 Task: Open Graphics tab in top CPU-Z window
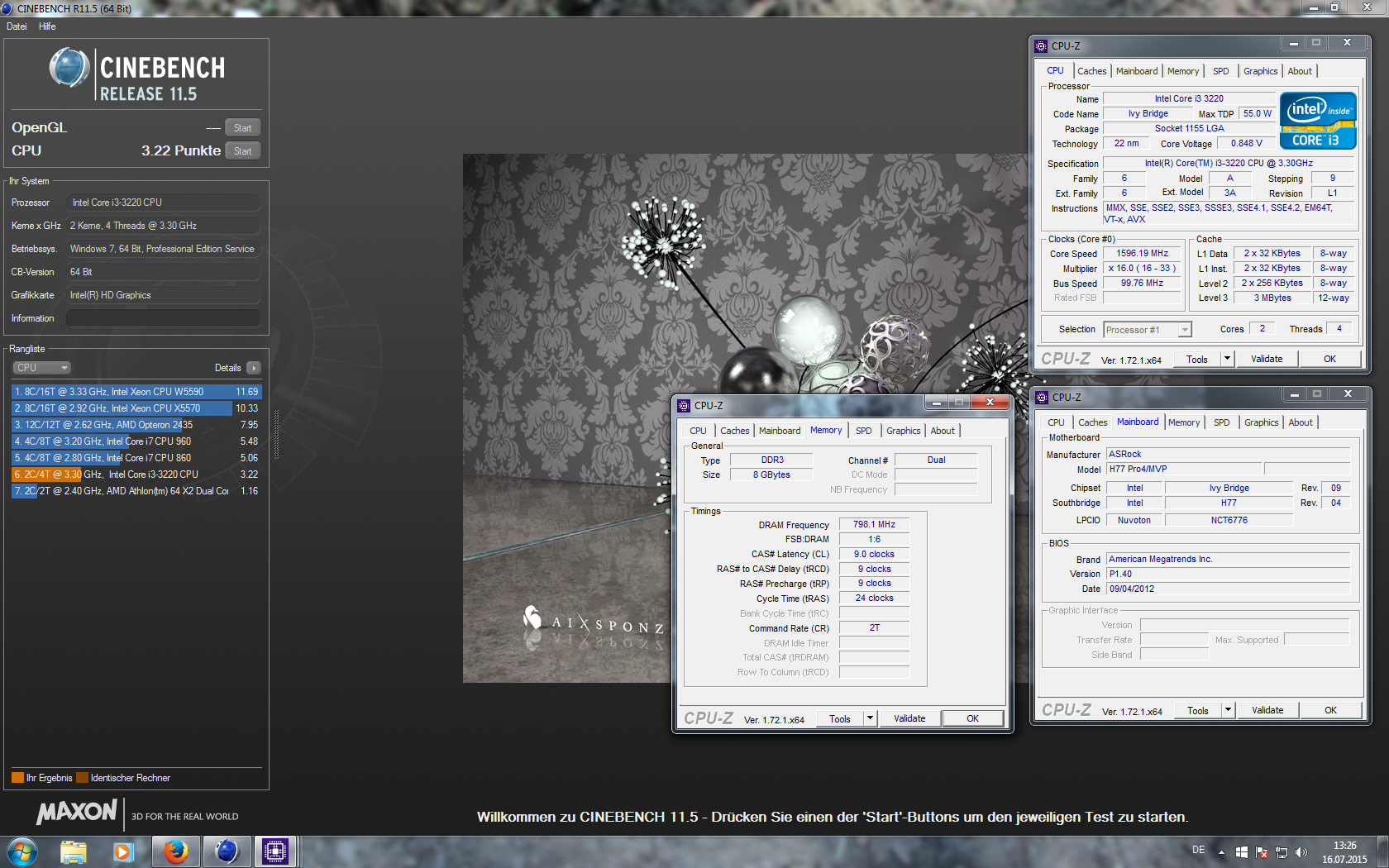(1260, 71)
